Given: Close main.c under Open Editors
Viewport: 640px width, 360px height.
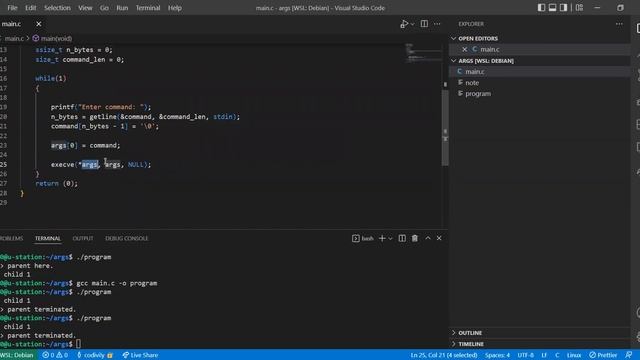Looking at the screenshot, I should 464,49.
